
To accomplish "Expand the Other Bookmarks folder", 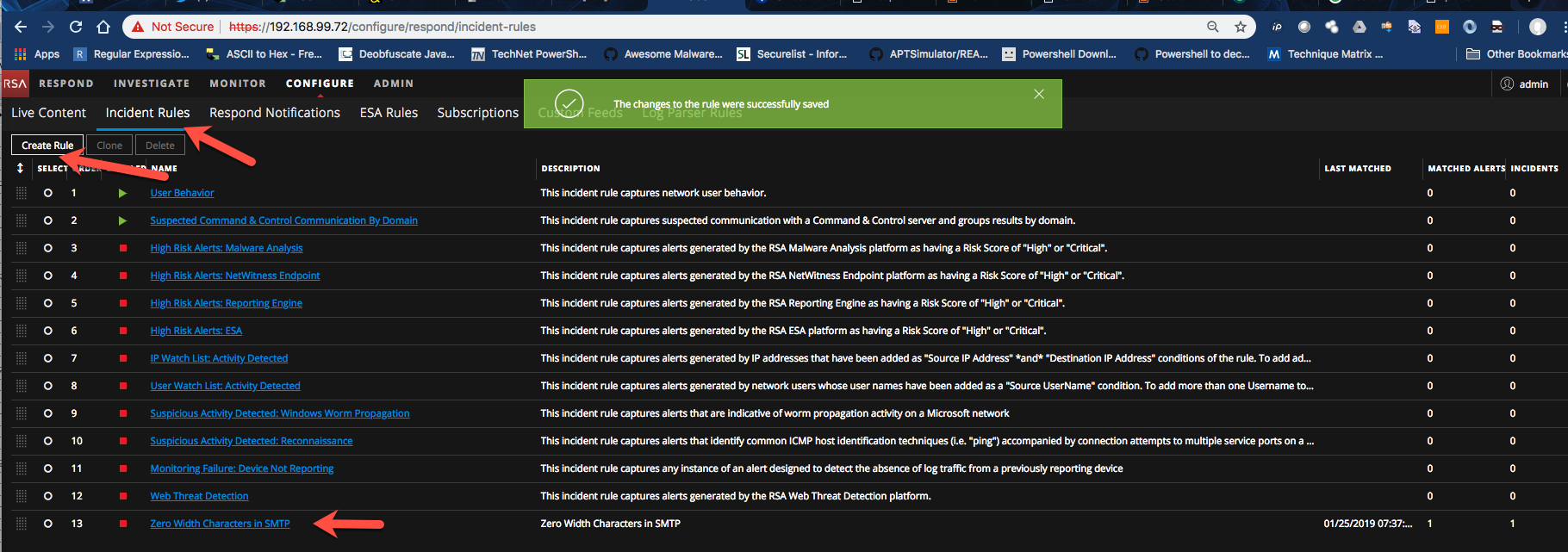I will pos(1516,54).
